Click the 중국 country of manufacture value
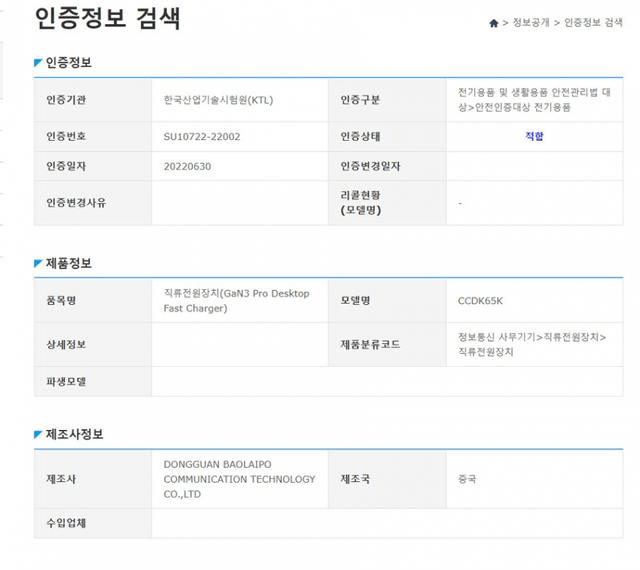This screenshot has height=570, width=640. [467, 479]
